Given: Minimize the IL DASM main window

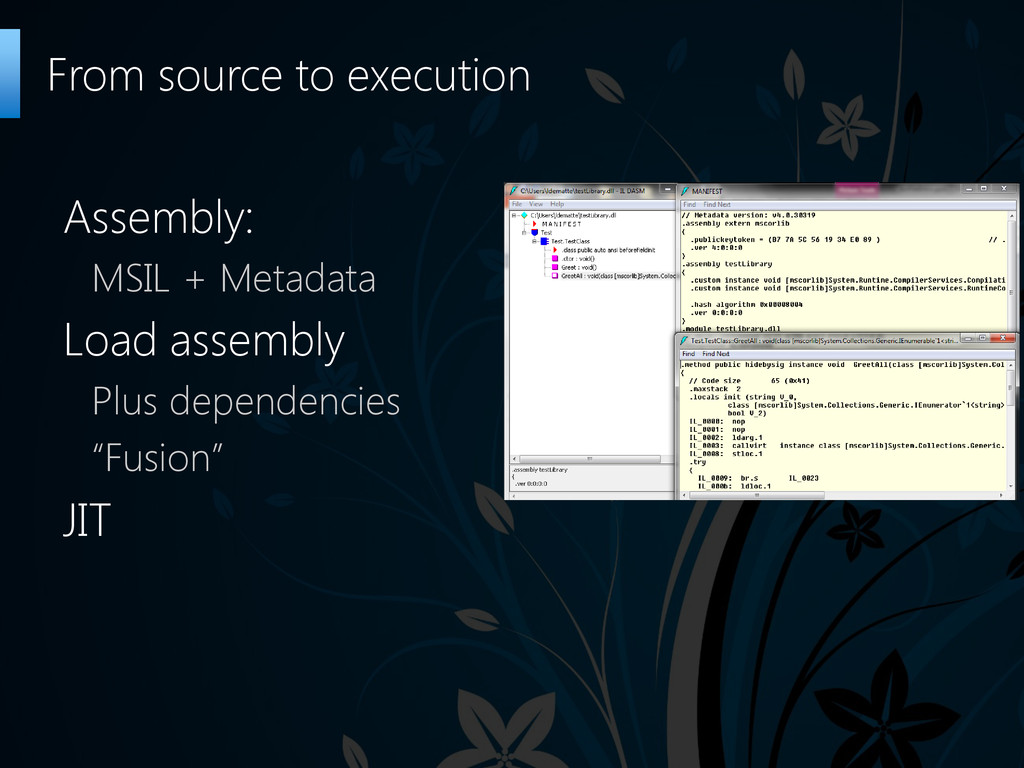Looking at the screenshot, I should click(667, 189).
